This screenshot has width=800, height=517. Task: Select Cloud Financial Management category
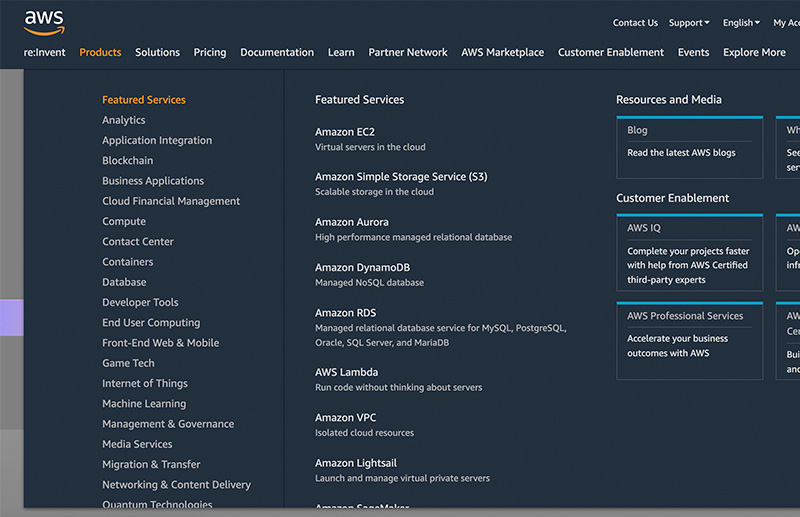coord(171,201)
